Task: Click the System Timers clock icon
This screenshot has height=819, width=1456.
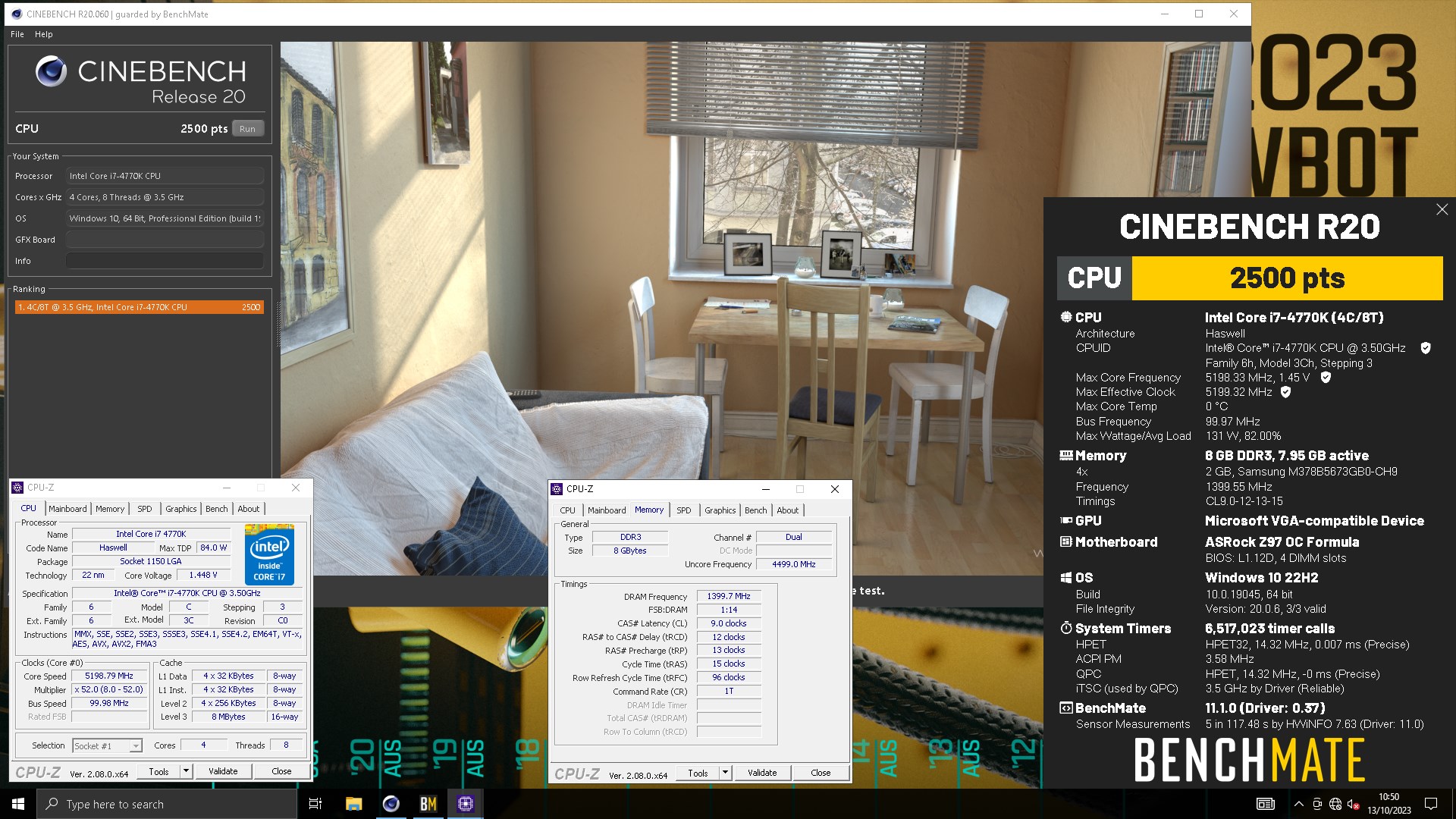Action: pyautogui.click(x=1066, y=628)
